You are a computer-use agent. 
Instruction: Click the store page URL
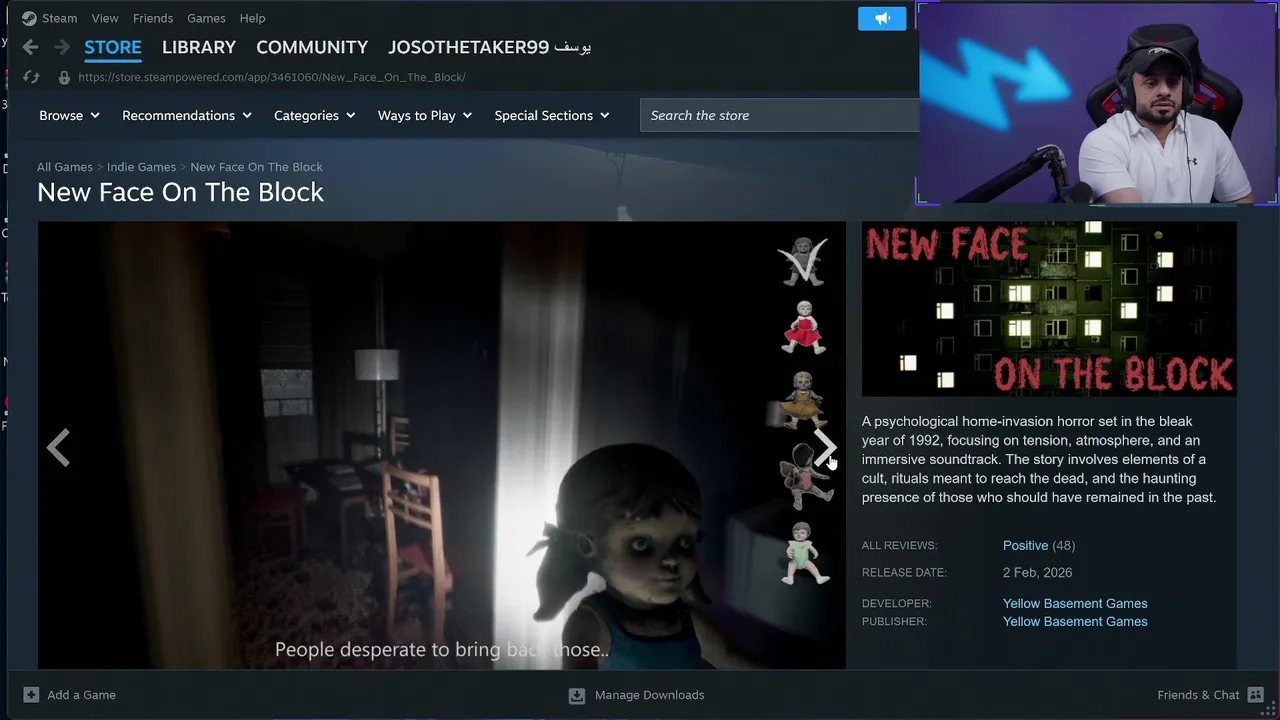[272, 77]
